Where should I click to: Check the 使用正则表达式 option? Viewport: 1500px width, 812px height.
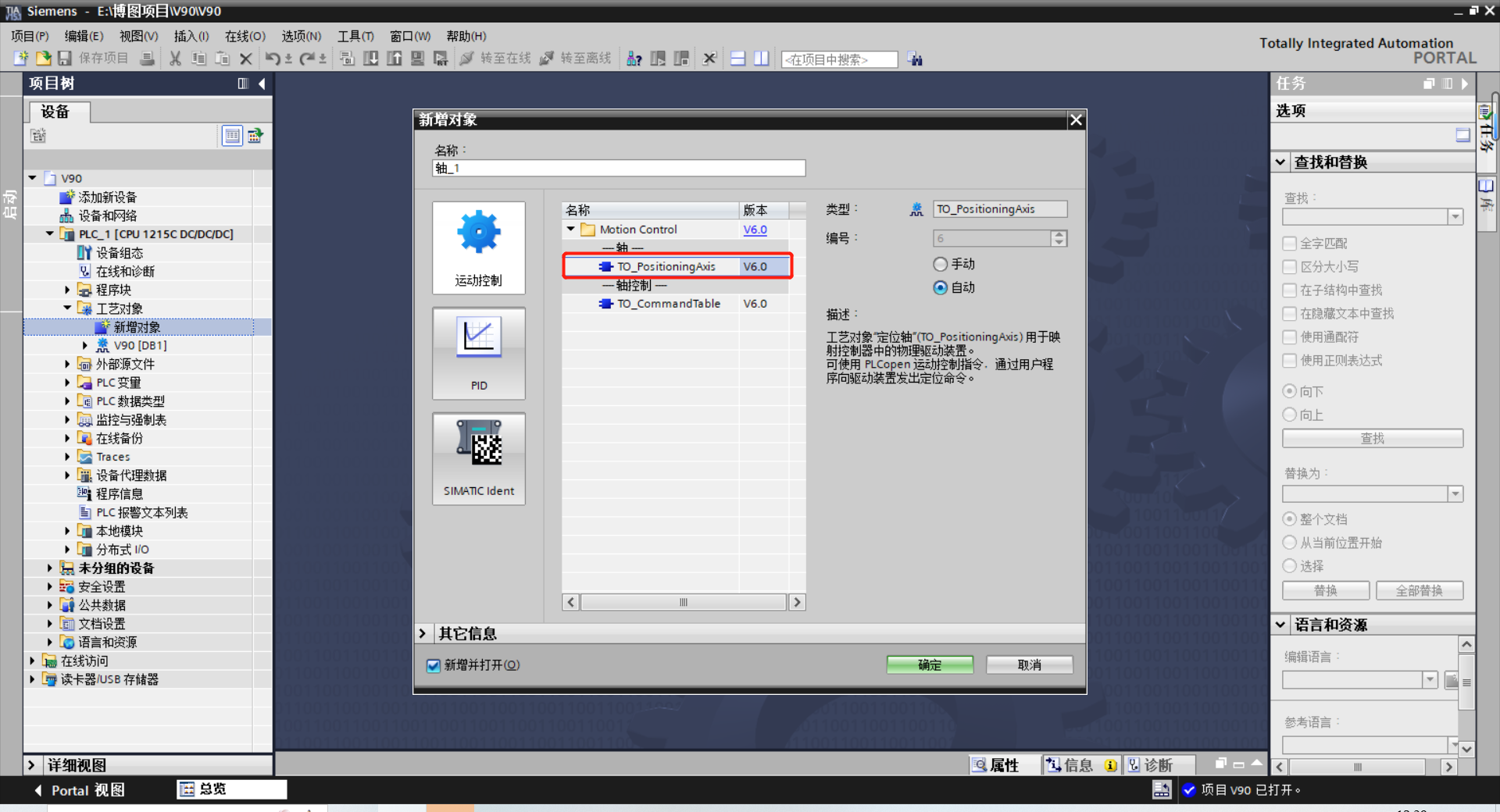point(1290,361)
